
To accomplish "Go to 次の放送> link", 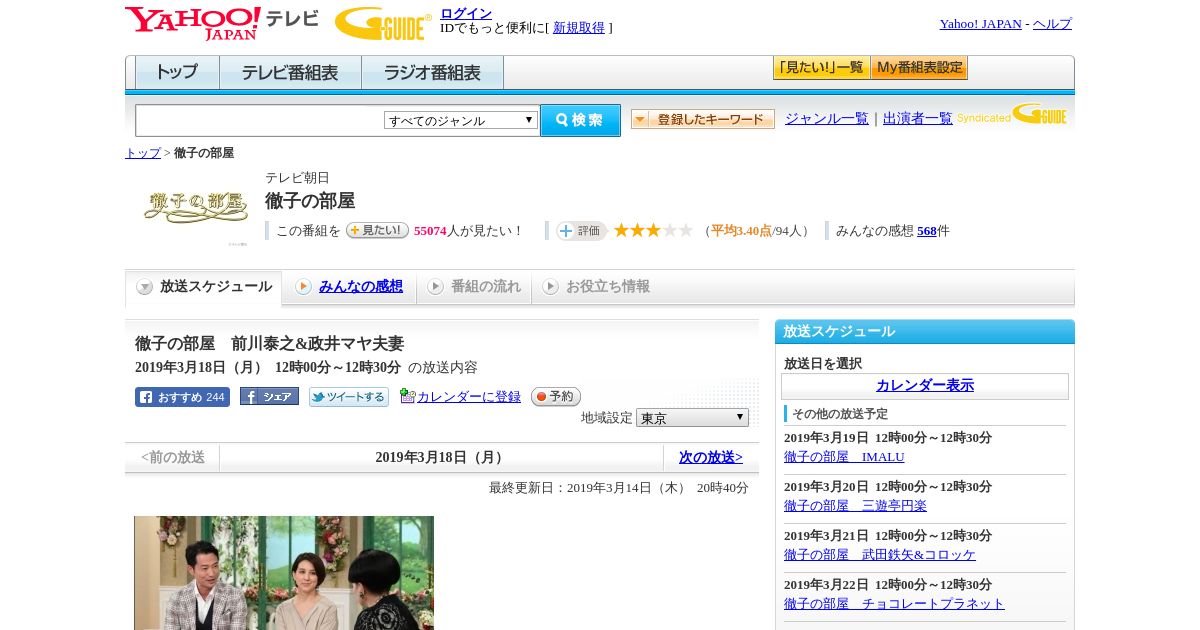I will [x=711, y=458].
